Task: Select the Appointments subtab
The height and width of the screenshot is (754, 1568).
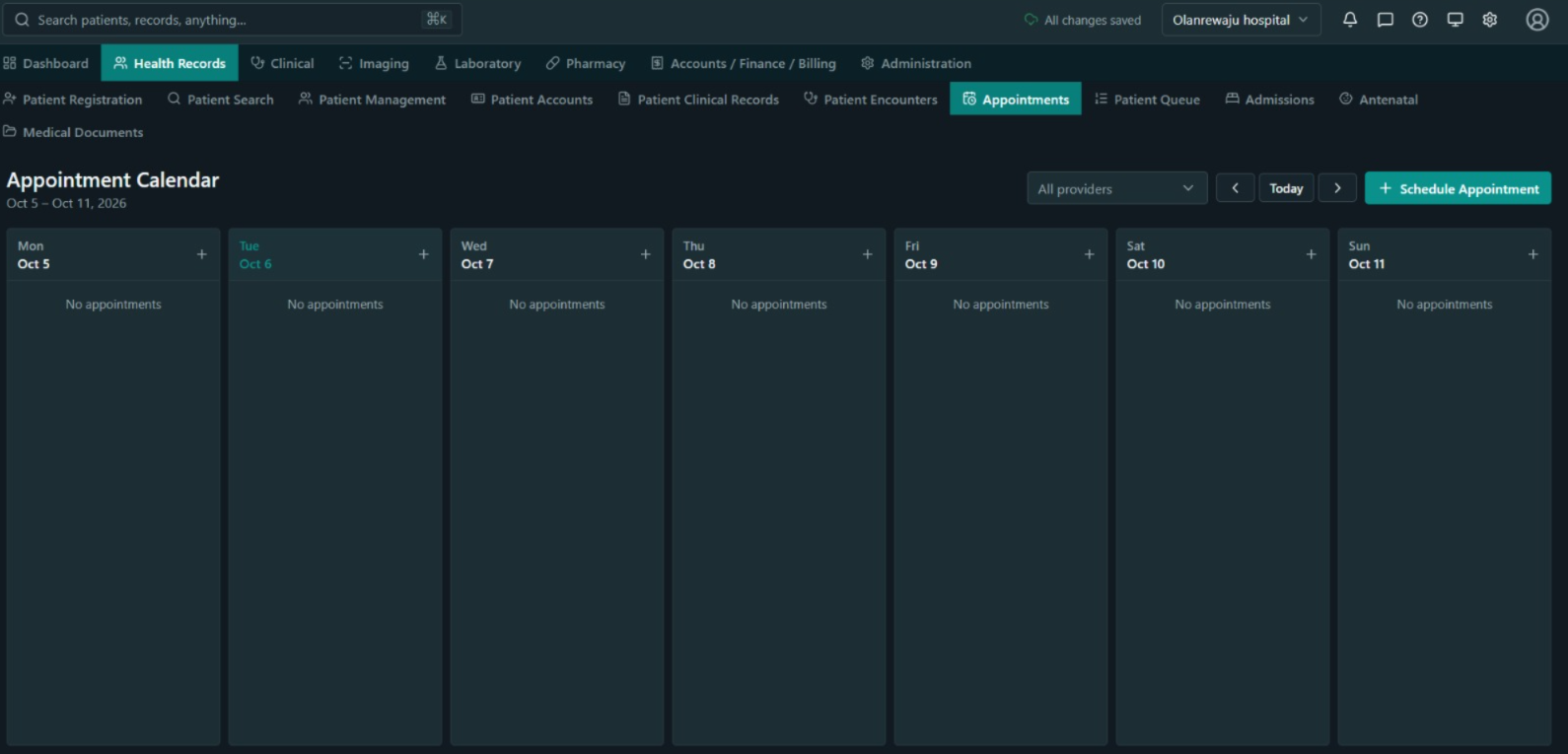Action: (x=1016, y=100)
